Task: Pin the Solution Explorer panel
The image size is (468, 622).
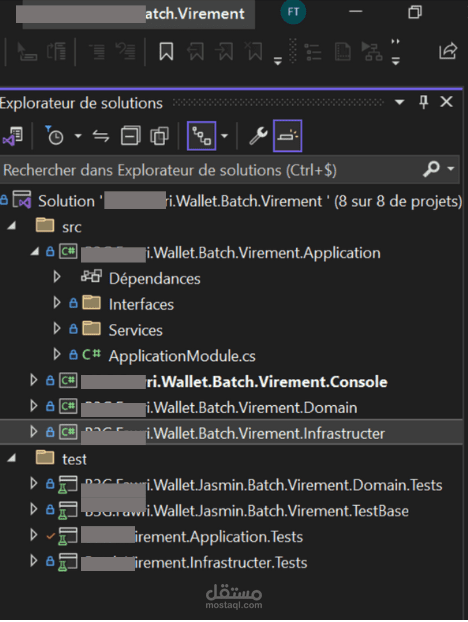Action: 424,102
